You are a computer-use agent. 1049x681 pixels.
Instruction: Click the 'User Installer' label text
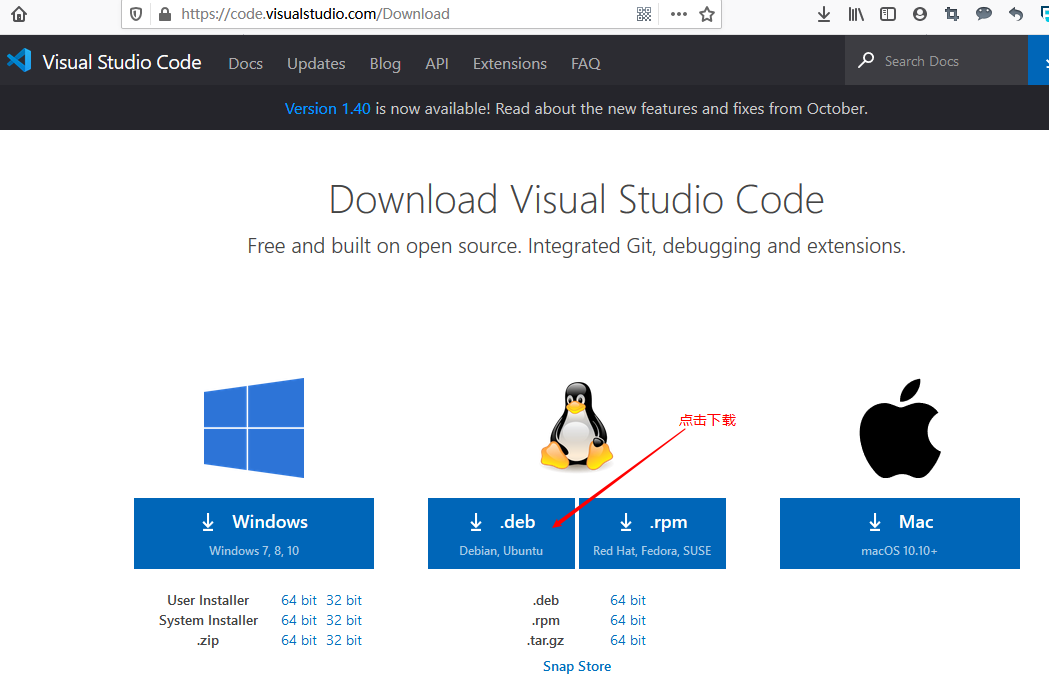208,600
